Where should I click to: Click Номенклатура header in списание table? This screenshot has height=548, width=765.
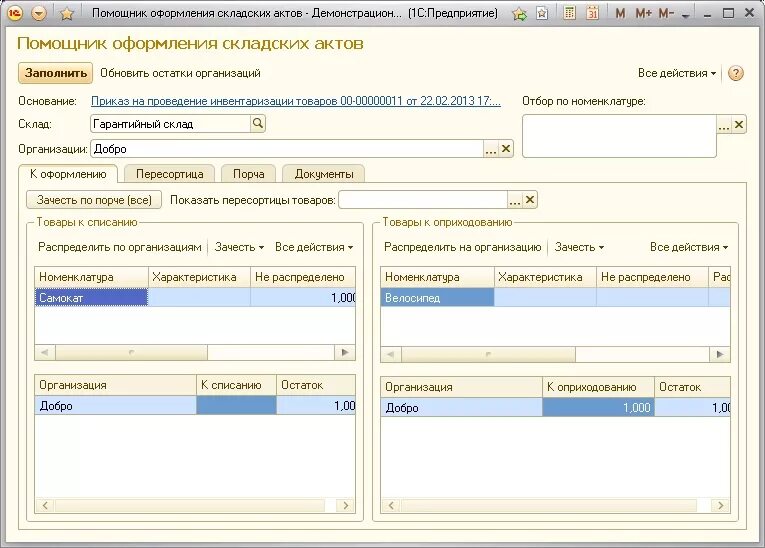click(x=92, y=277)
